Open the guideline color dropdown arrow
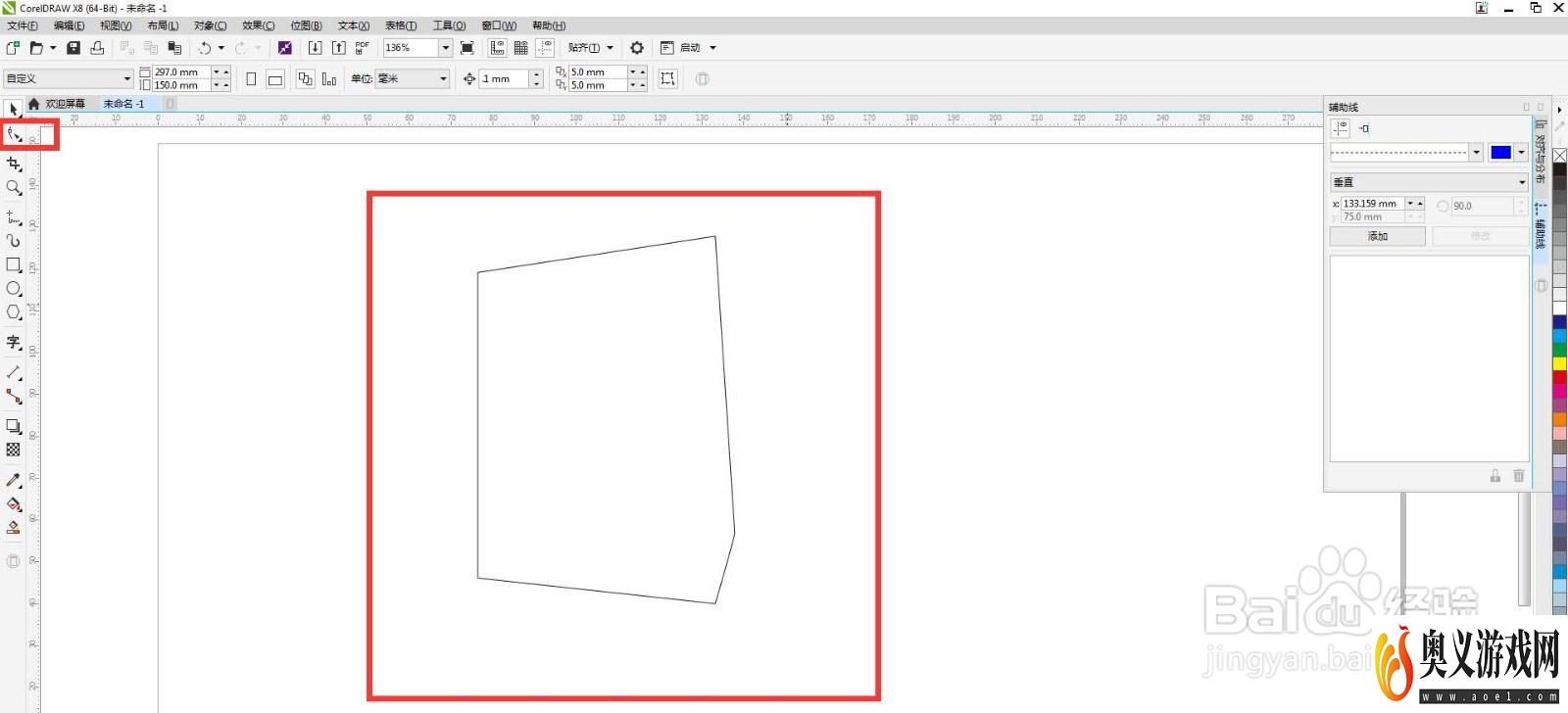 click(1521, 152)
